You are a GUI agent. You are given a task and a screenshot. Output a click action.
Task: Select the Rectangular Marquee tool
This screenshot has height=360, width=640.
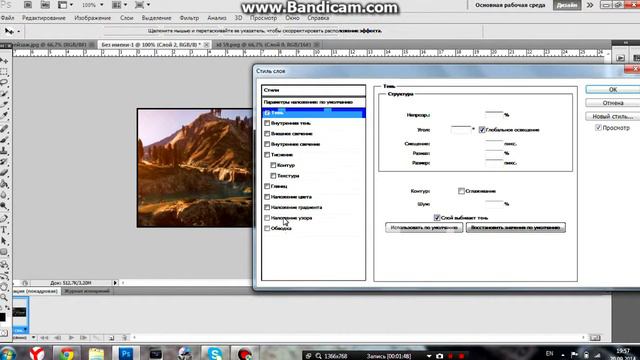(x=4, y=72)
